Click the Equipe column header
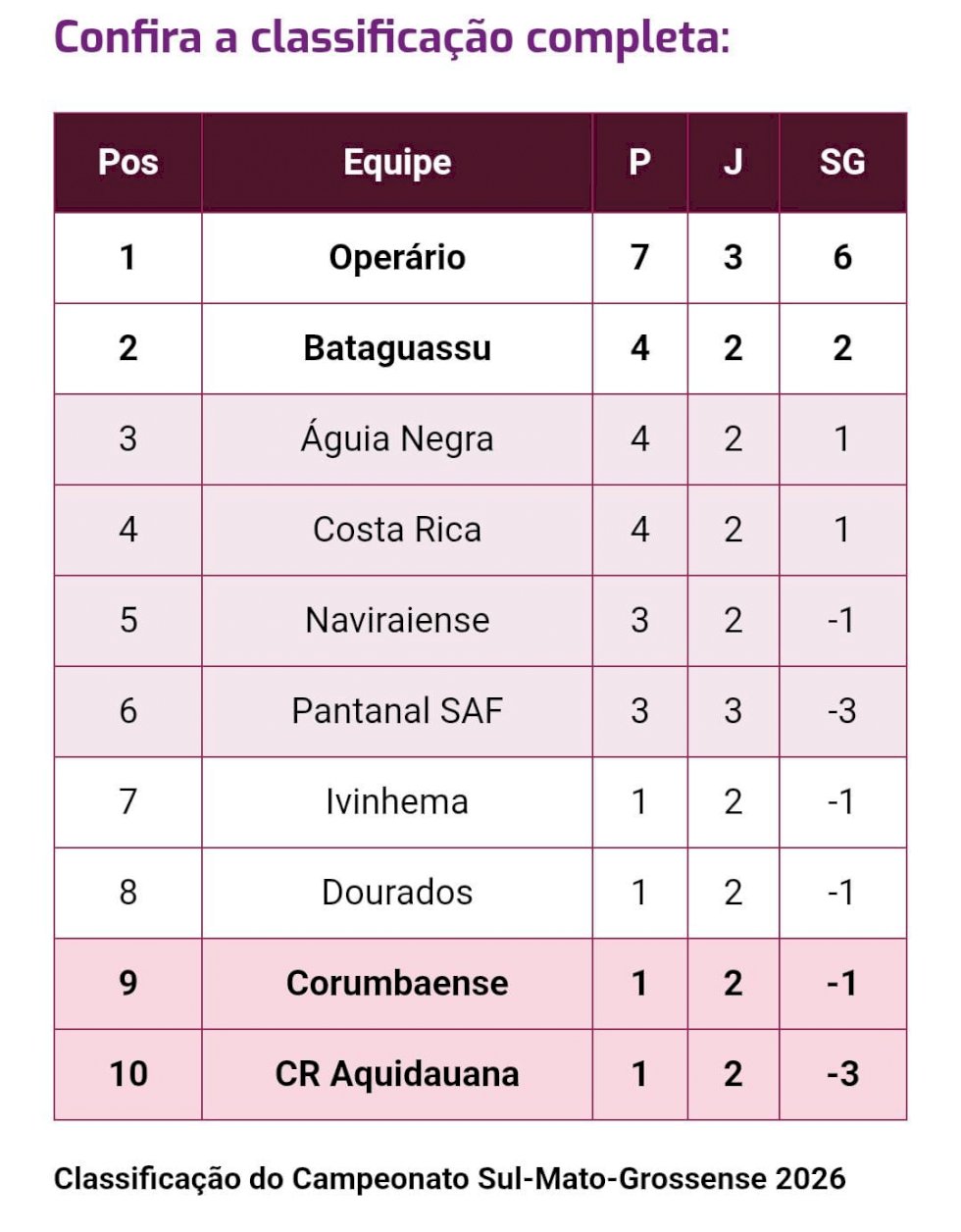The height and width of the screenshot is (1232, 961). pyautogui.click(x=397, y=162)
